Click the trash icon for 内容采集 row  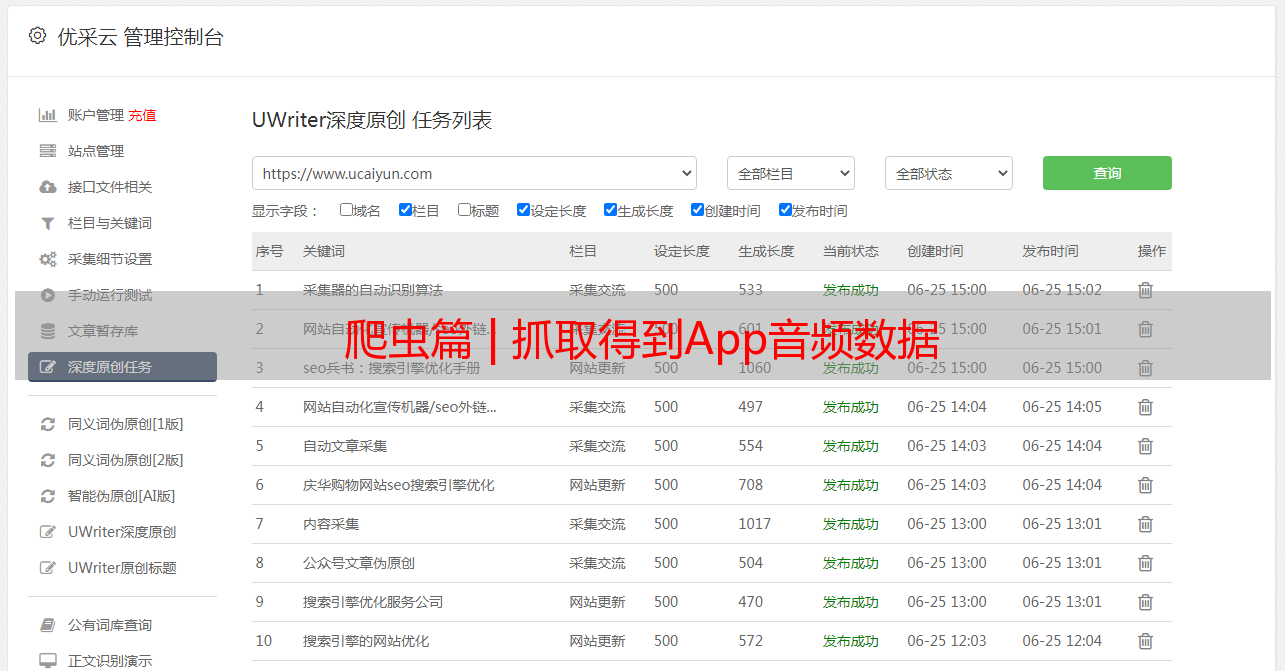coord(1145,524)
